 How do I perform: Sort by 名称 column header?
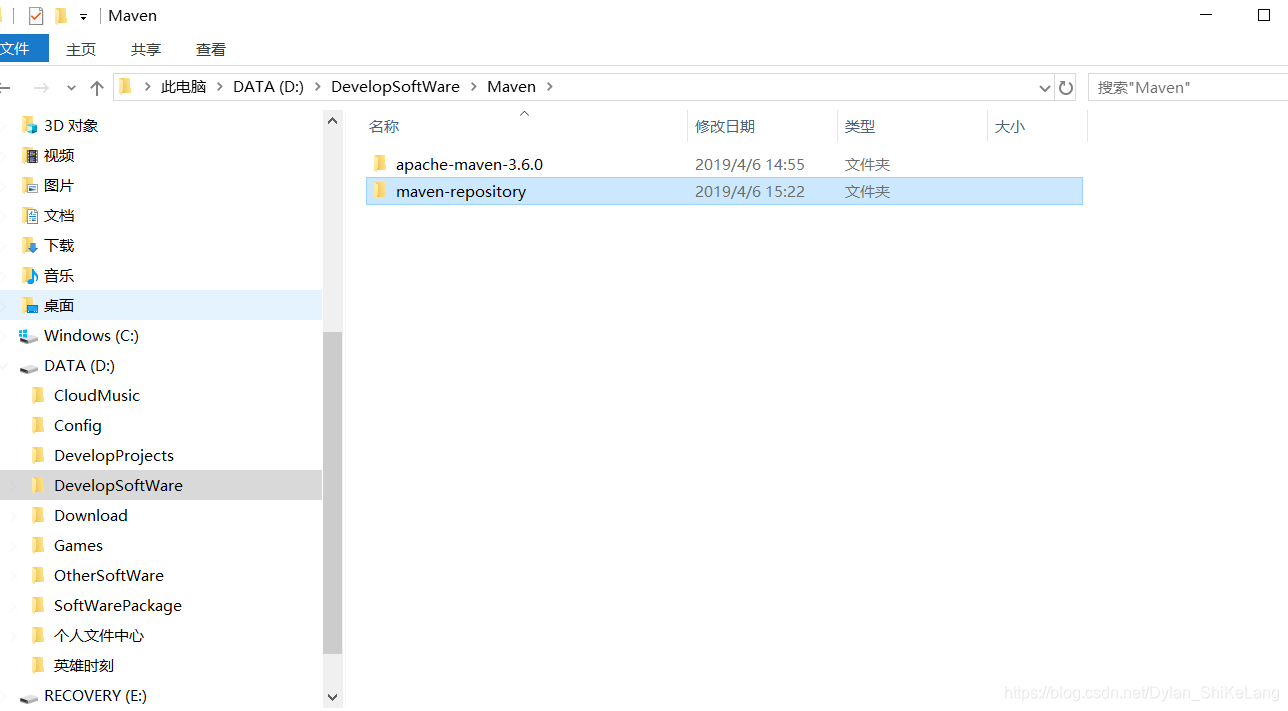tap(384, 127)
